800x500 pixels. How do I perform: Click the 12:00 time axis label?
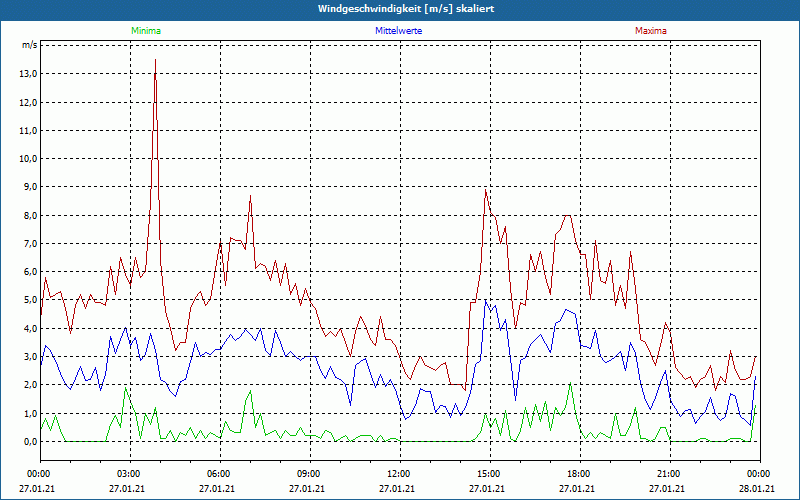pyautogui.click(x=399, y=473)
